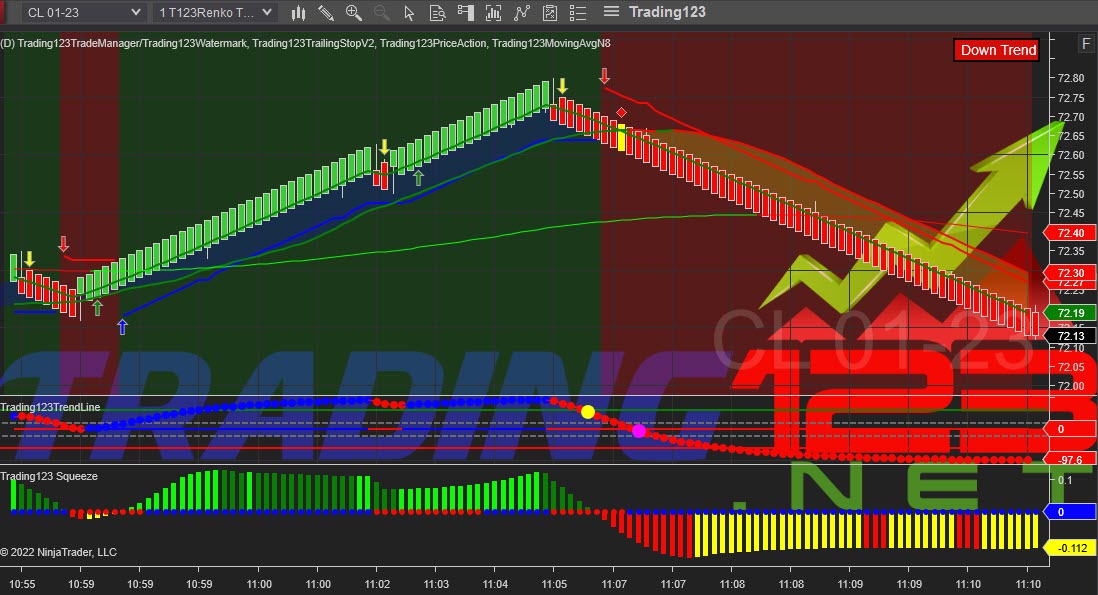Click the 11:05 time axis label
1098x595 pixels.
point(554,584)
